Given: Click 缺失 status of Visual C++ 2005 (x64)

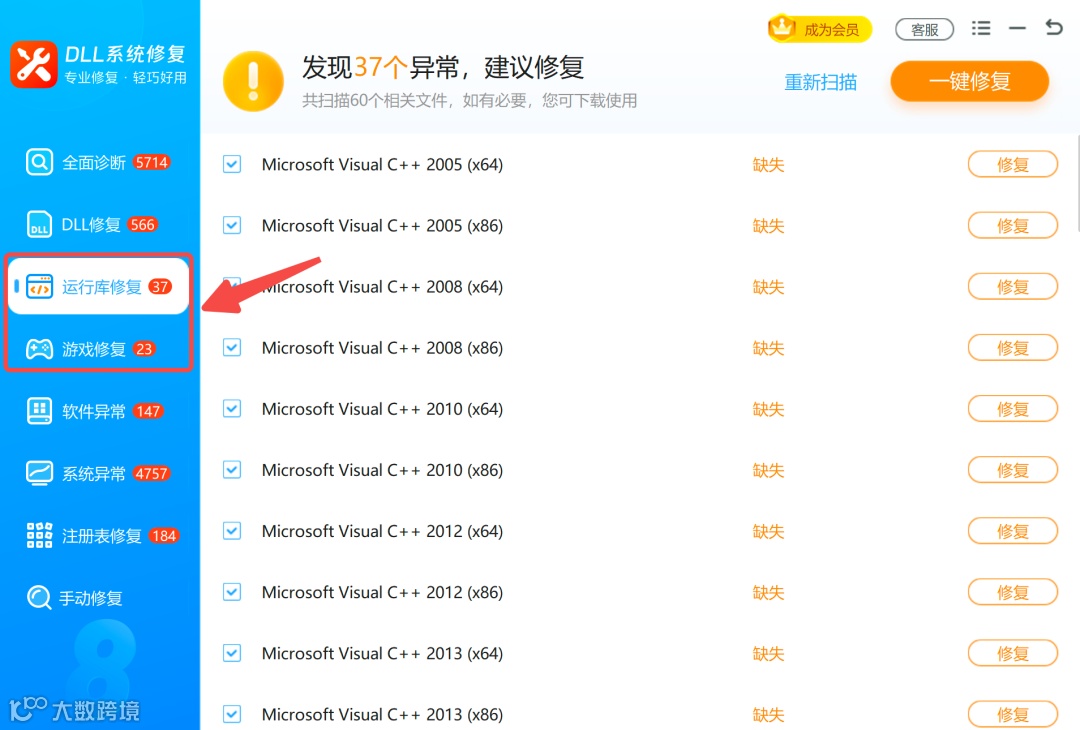Looking at the screenshot, I should point(768,165).
